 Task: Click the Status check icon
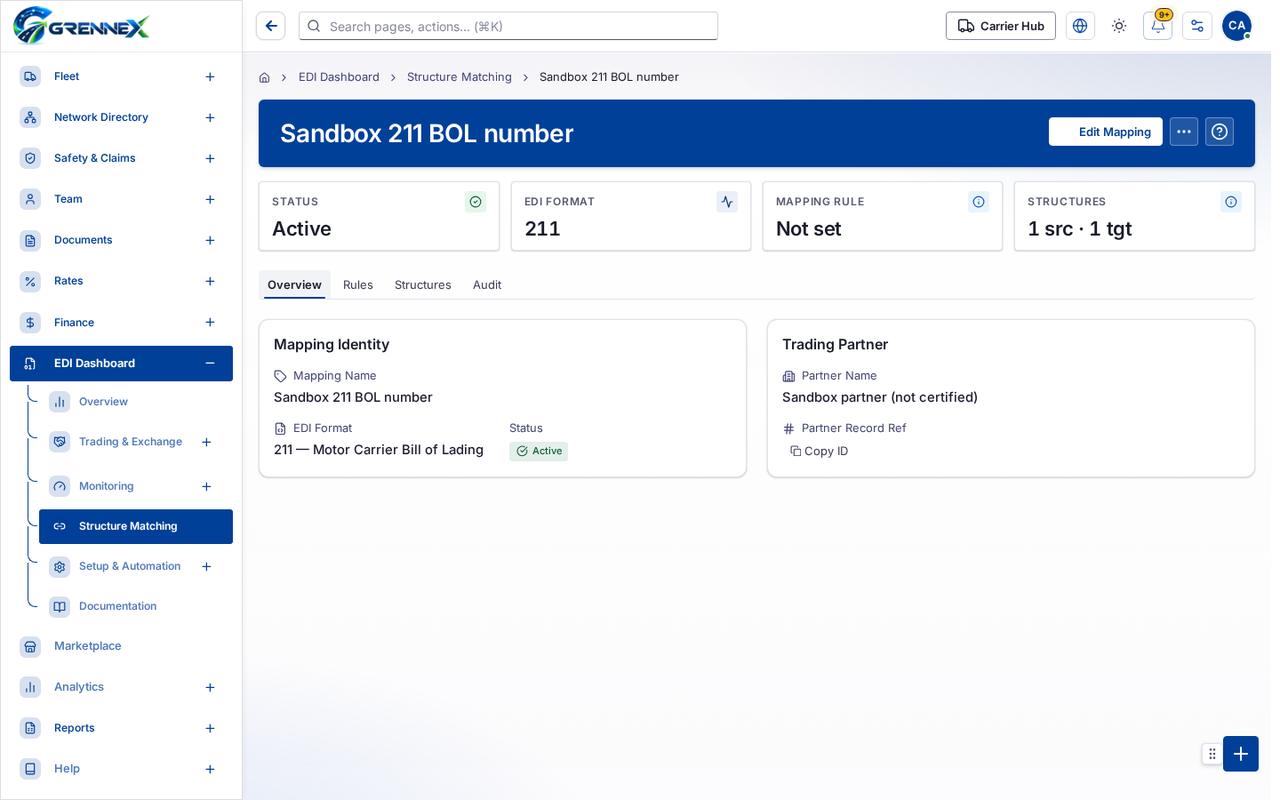tap(476, 202)
